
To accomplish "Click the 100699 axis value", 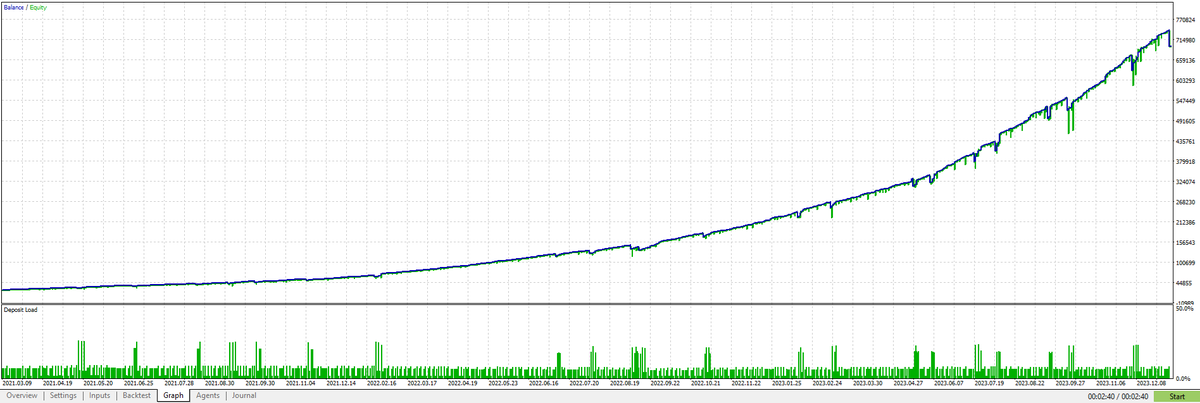I will pos(1187,263).
